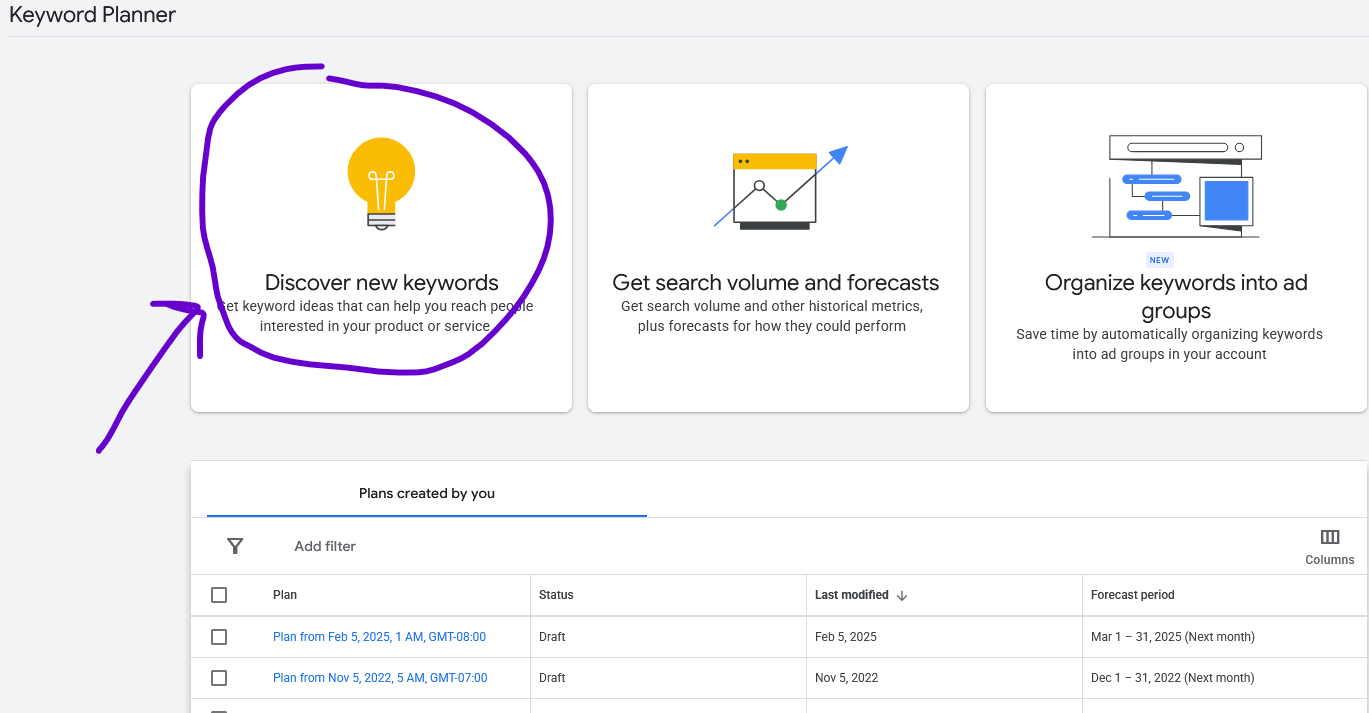Select the Discover new keywords lightbulb icon
Viewport: 1369px width, 713px height.
click(x=381, y=184)
